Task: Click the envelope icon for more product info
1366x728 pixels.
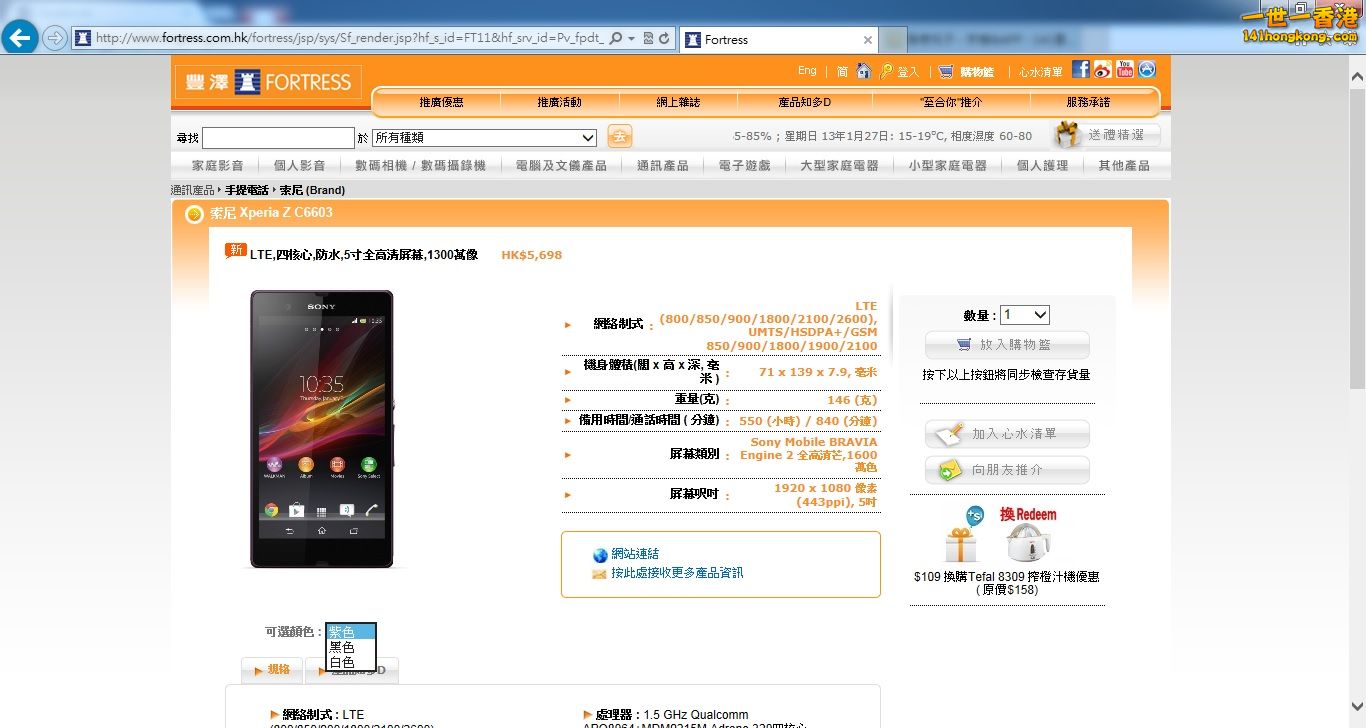Action: click(599, 574)
